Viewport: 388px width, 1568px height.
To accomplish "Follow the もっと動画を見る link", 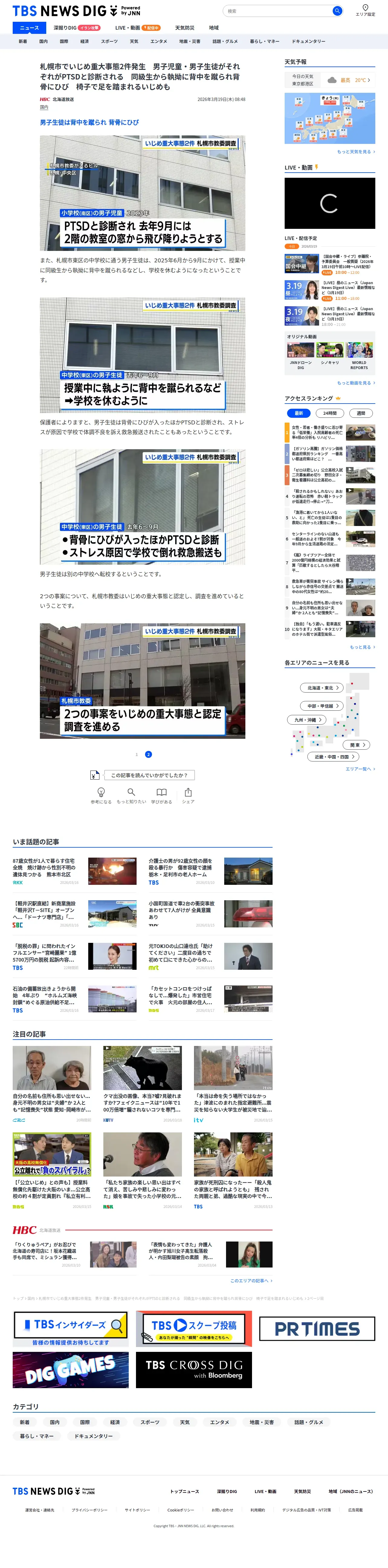I will [x=356, y=383].
